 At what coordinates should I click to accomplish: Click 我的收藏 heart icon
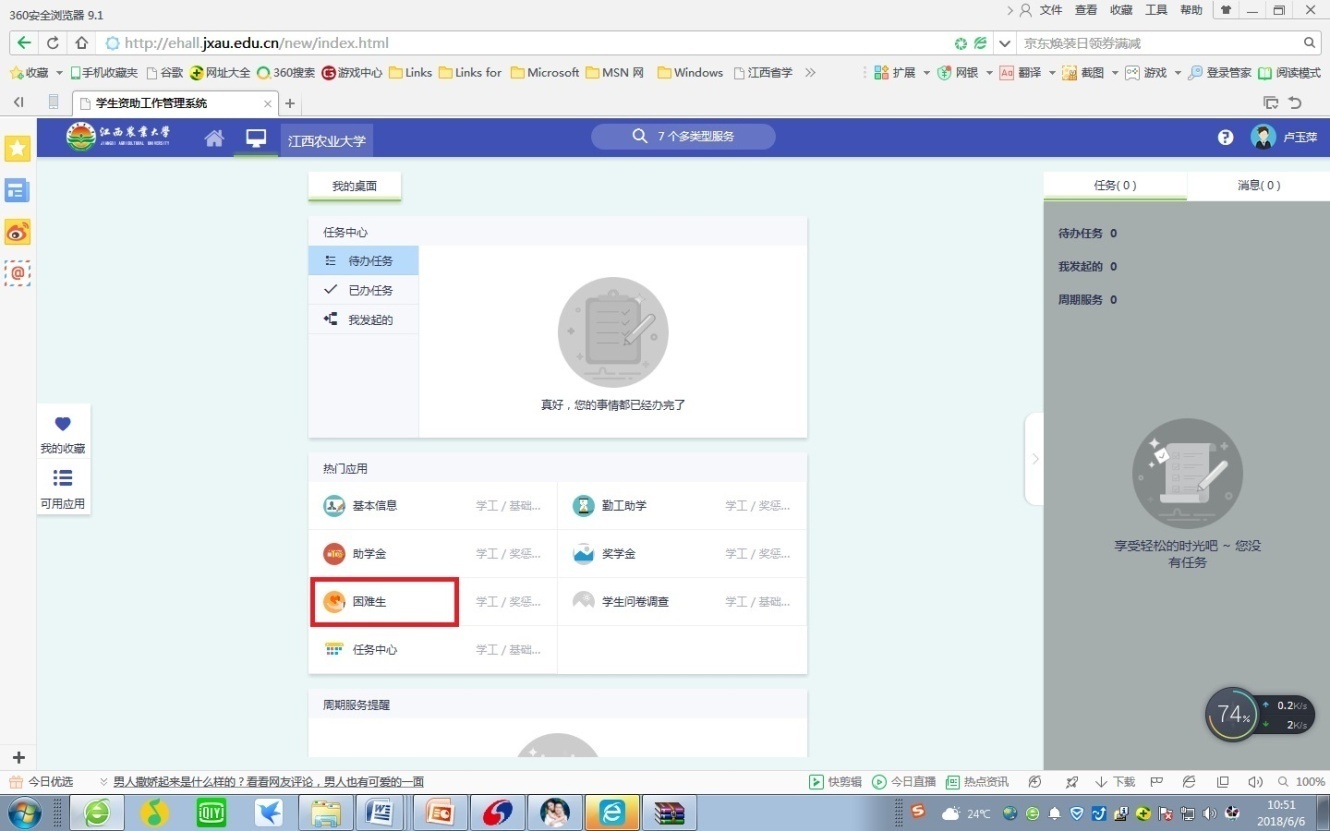point(62,425)
